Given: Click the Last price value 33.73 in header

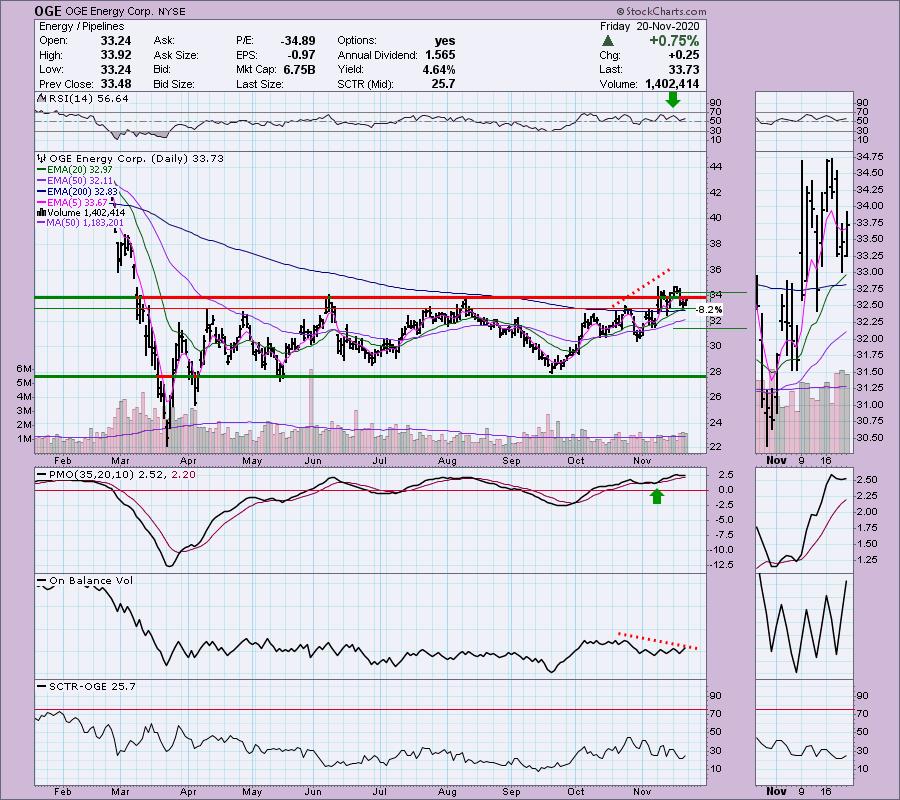Looking at the screenshot, I should 684,69.
